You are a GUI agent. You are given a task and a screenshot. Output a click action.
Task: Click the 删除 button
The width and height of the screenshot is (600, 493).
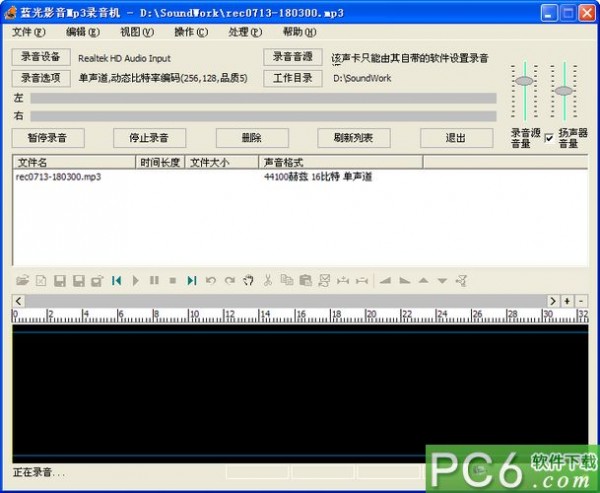252,138
